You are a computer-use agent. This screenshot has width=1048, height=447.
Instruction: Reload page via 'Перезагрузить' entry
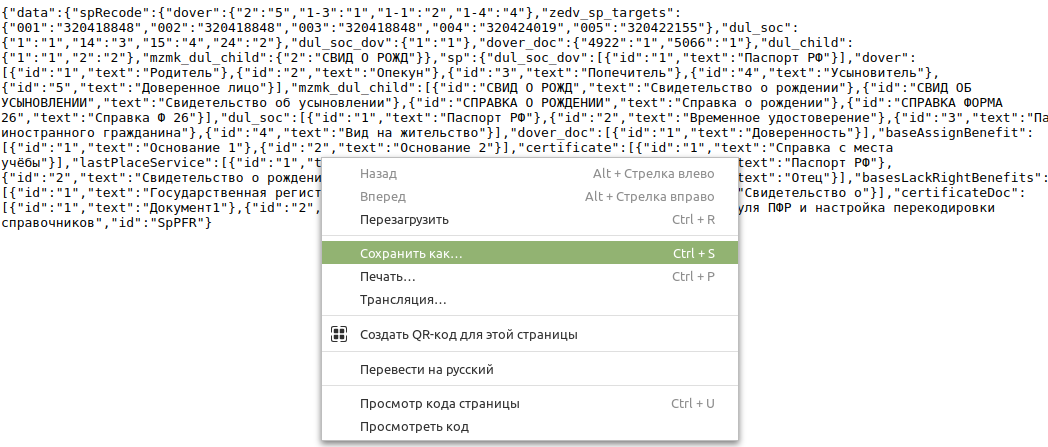tap(404, 219)
